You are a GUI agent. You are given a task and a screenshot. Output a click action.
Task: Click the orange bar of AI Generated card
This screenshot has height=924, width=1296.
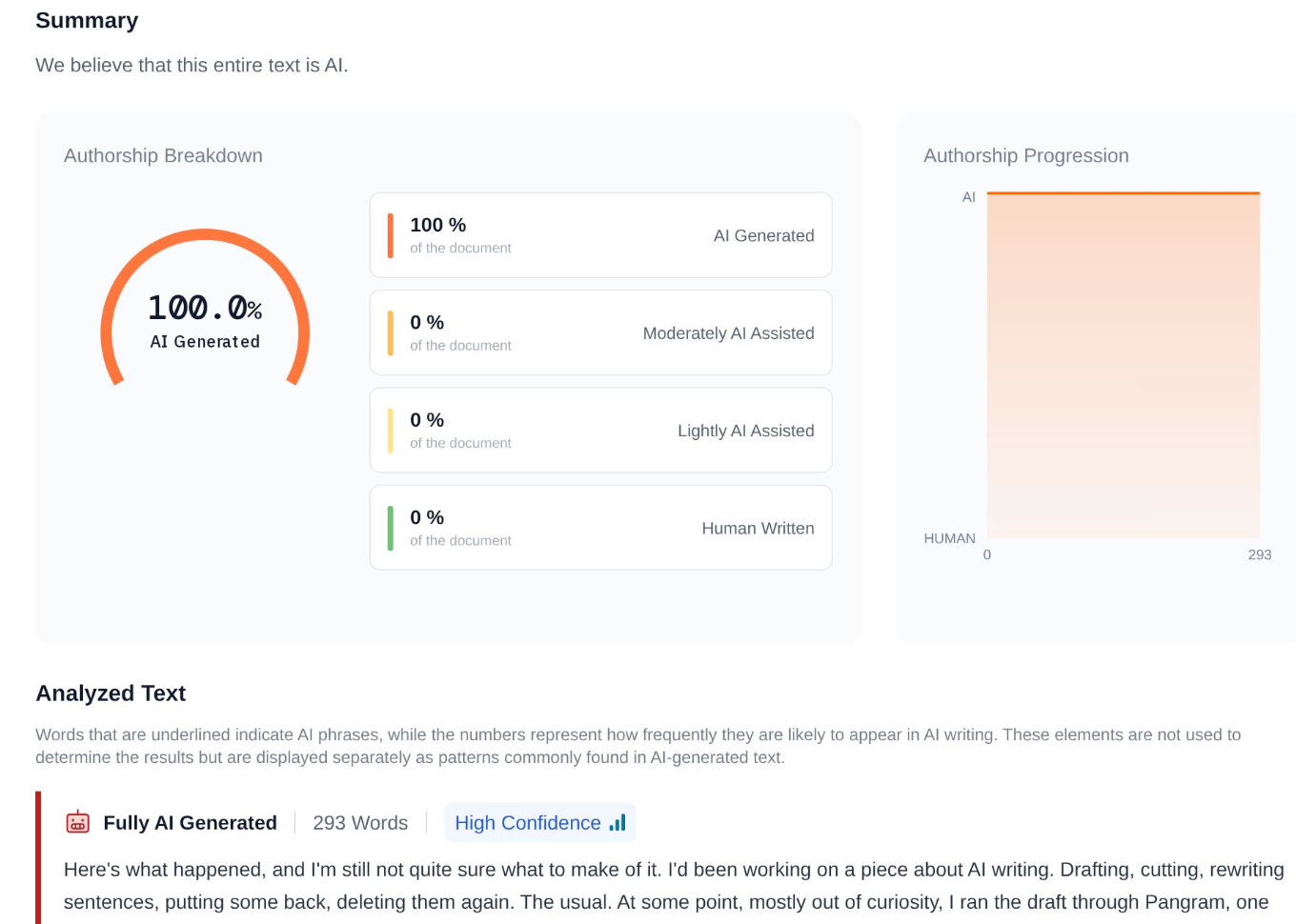[390, 235]
